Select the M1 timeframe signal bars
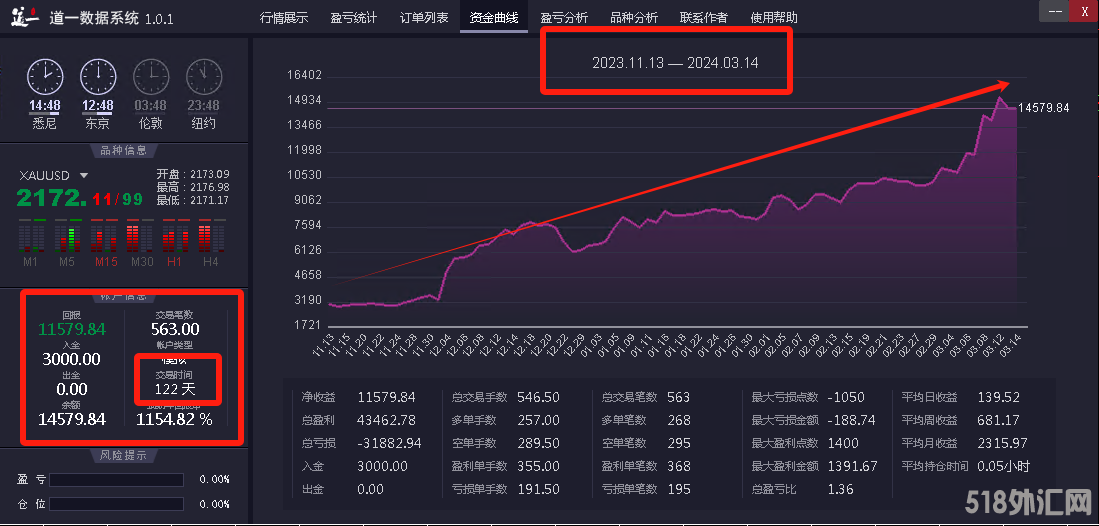Screen dimensions: 1099x526 [x=32, y=236]
